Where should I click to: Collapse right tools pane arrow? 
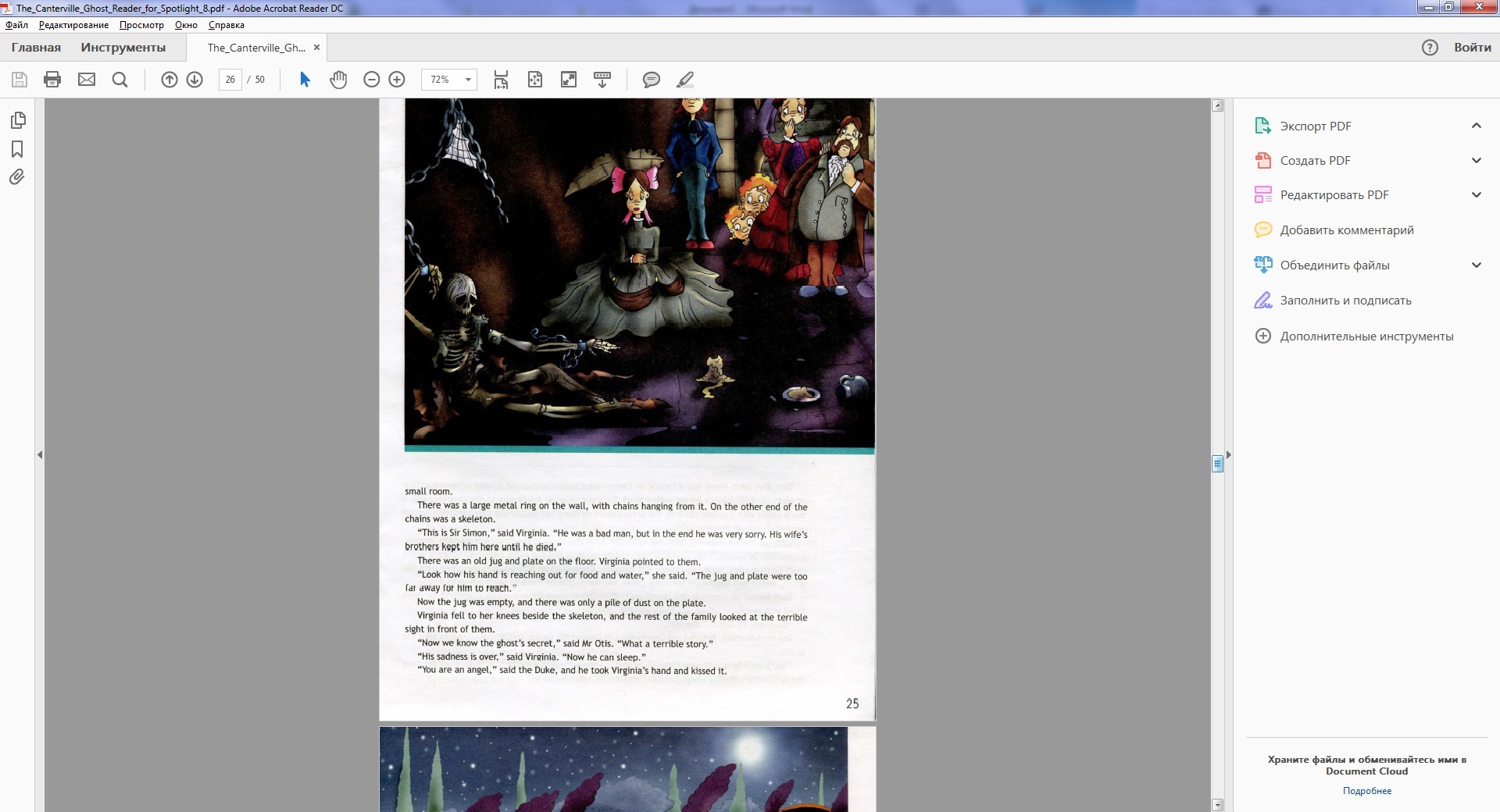[1228, 454]
